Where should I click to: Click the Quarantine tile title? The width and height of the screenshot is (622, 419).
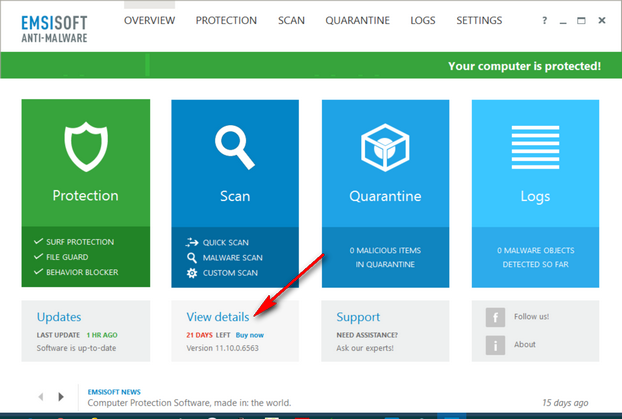[385, 196]
